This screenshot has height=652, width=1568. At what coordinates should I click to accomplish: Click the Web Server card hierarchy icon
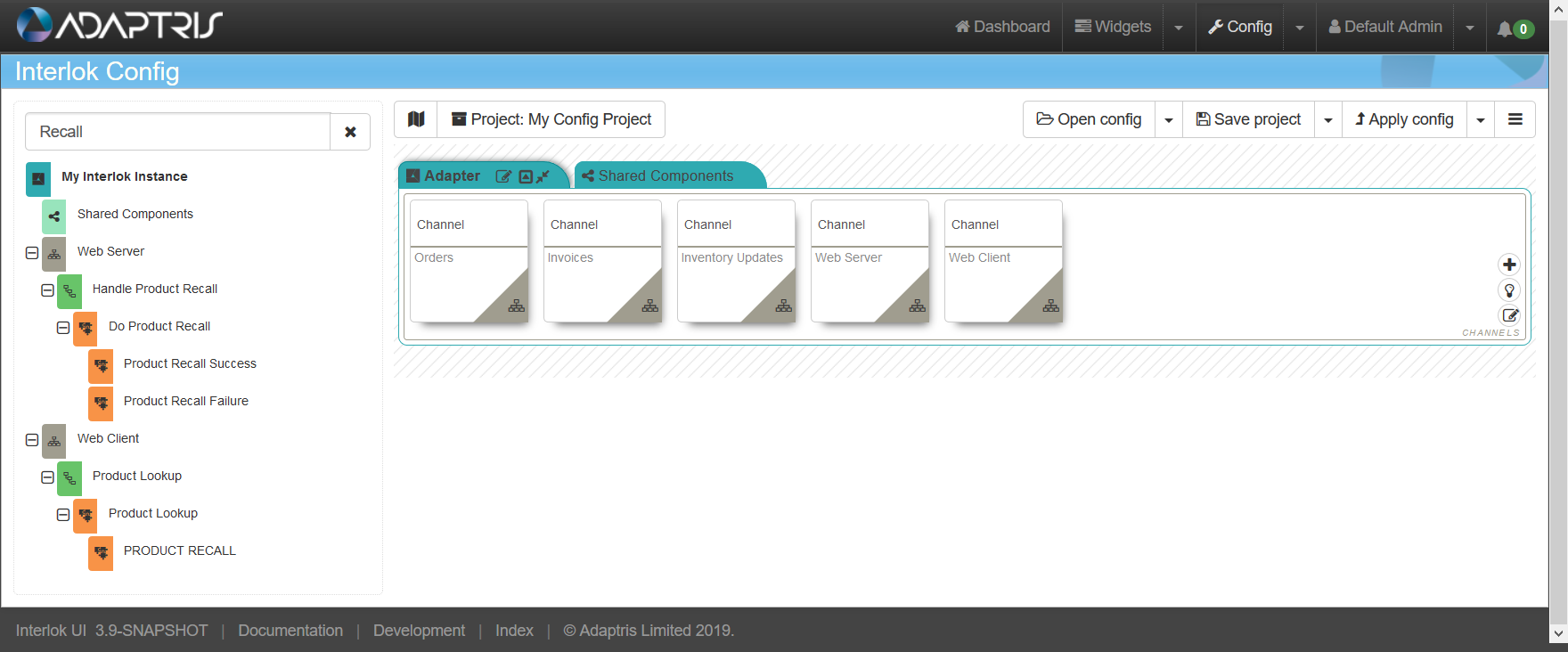tap(918, 306)
